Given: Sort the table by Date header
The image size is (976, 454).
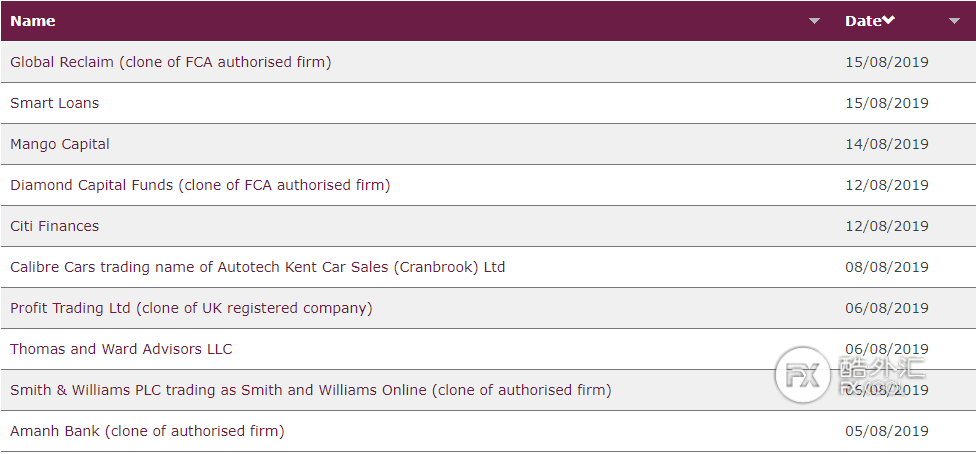Looking at the screenshot, I should click(863, 21).
